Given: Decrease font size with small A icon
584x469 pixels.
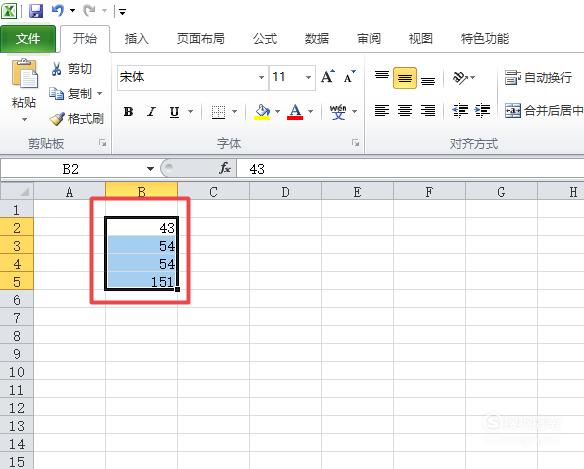Looking at the screenshot, I should (349, 77).
